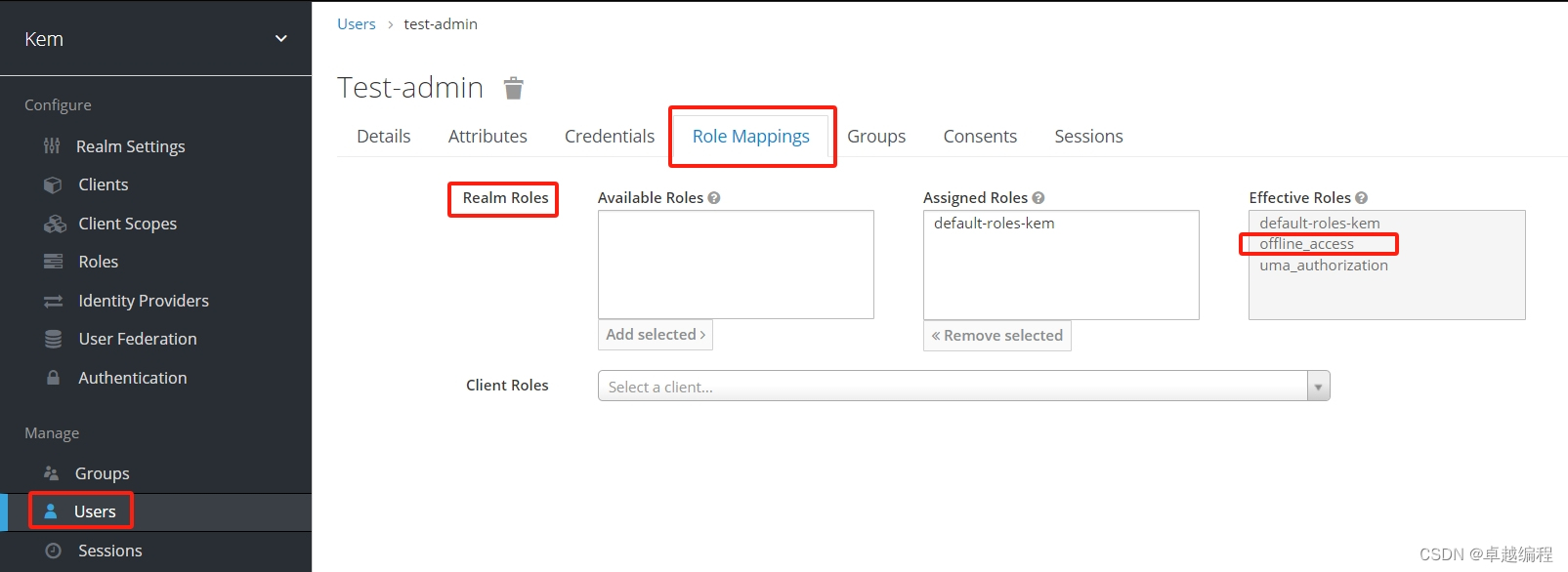Viewport: 1568px width, 572px height.
Task: Click the Realm Settings sliders icon
Action: click(52, 146)
